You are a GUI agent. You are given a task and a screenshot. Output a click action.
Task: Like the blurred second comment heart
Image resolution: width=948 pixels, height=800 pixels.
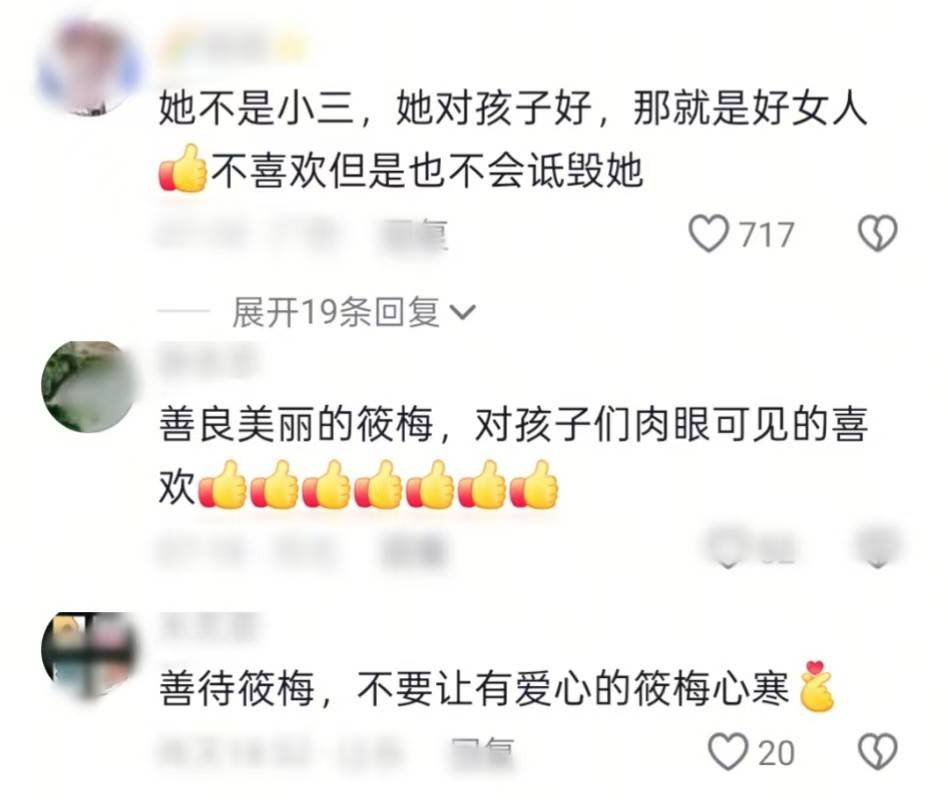click(x=727, y=547)
